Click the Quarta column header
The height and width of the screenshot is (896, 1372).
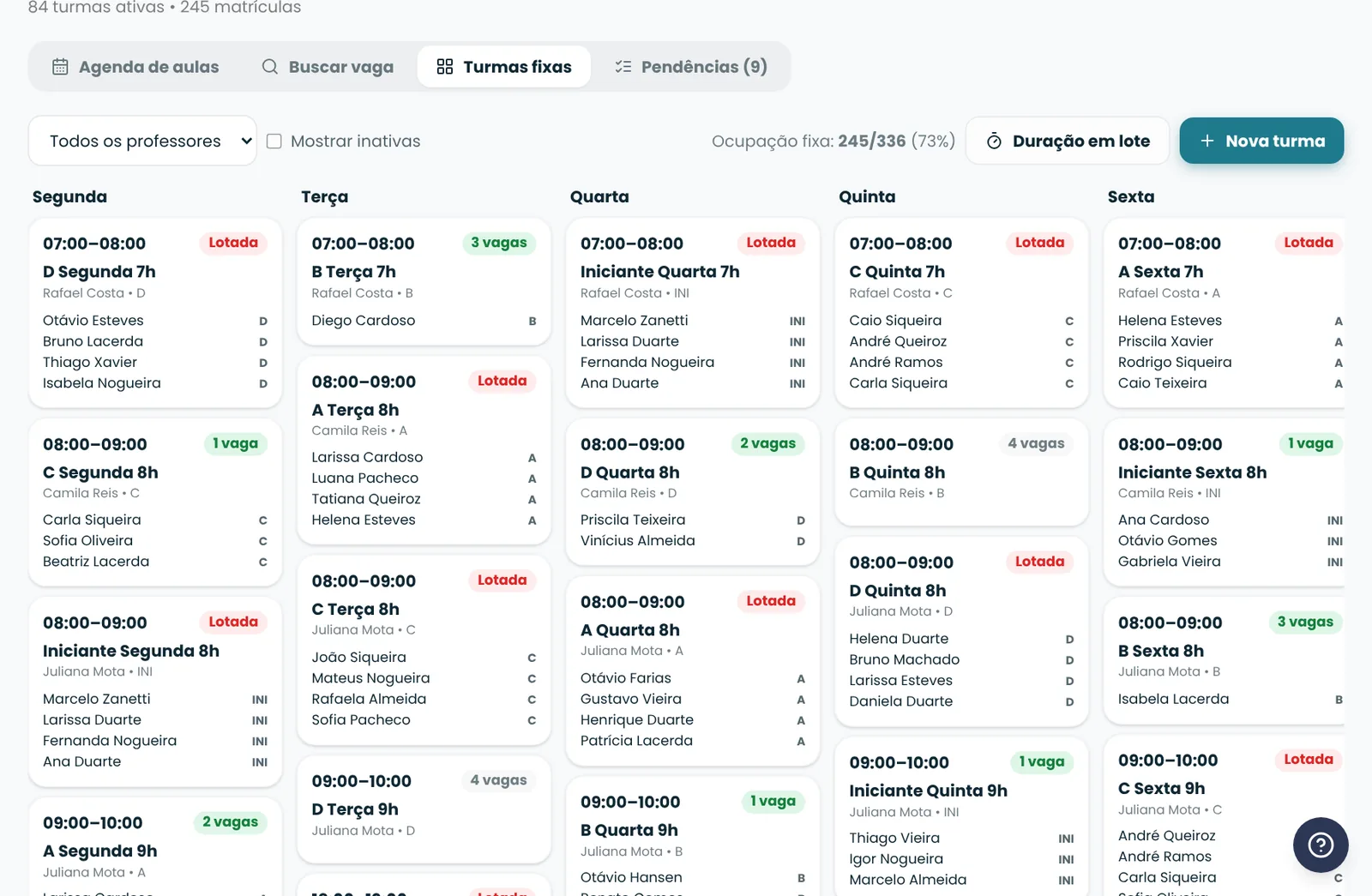click(599, 196)
